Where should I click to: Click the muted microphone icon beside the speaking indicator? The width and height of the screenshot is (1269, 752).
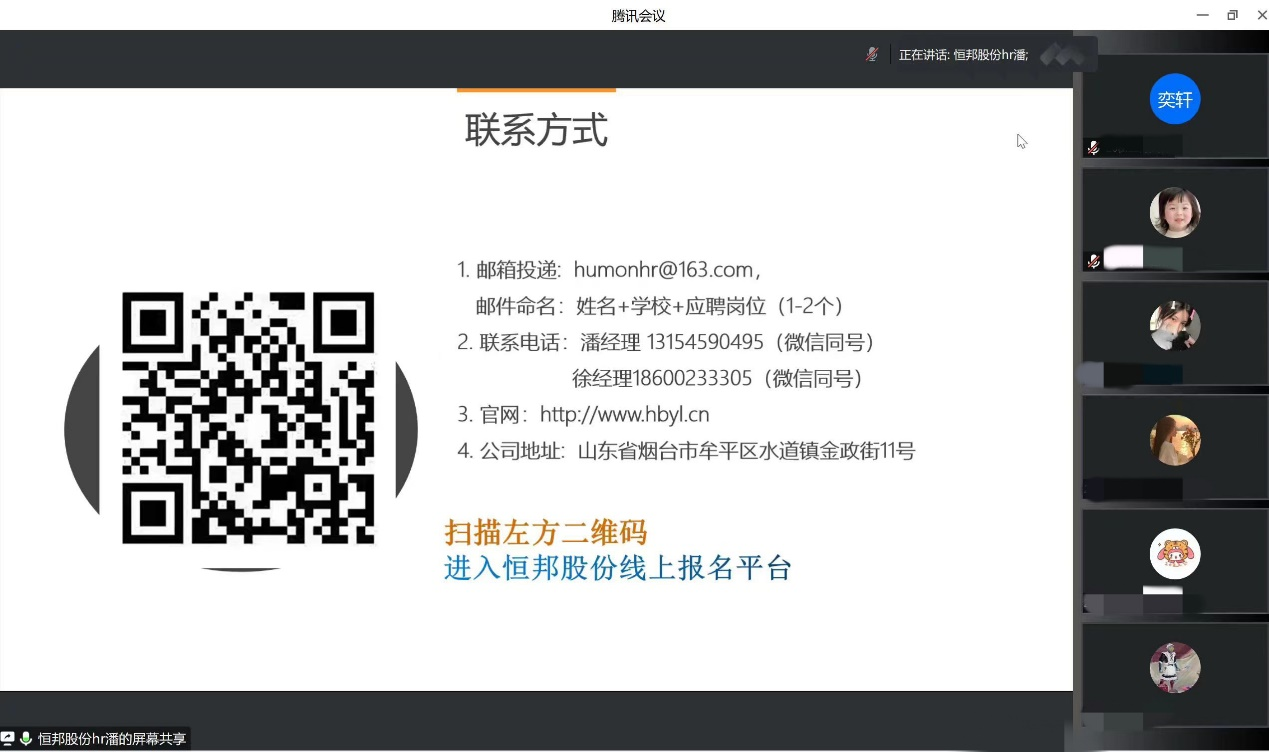(x=872, y=54)
